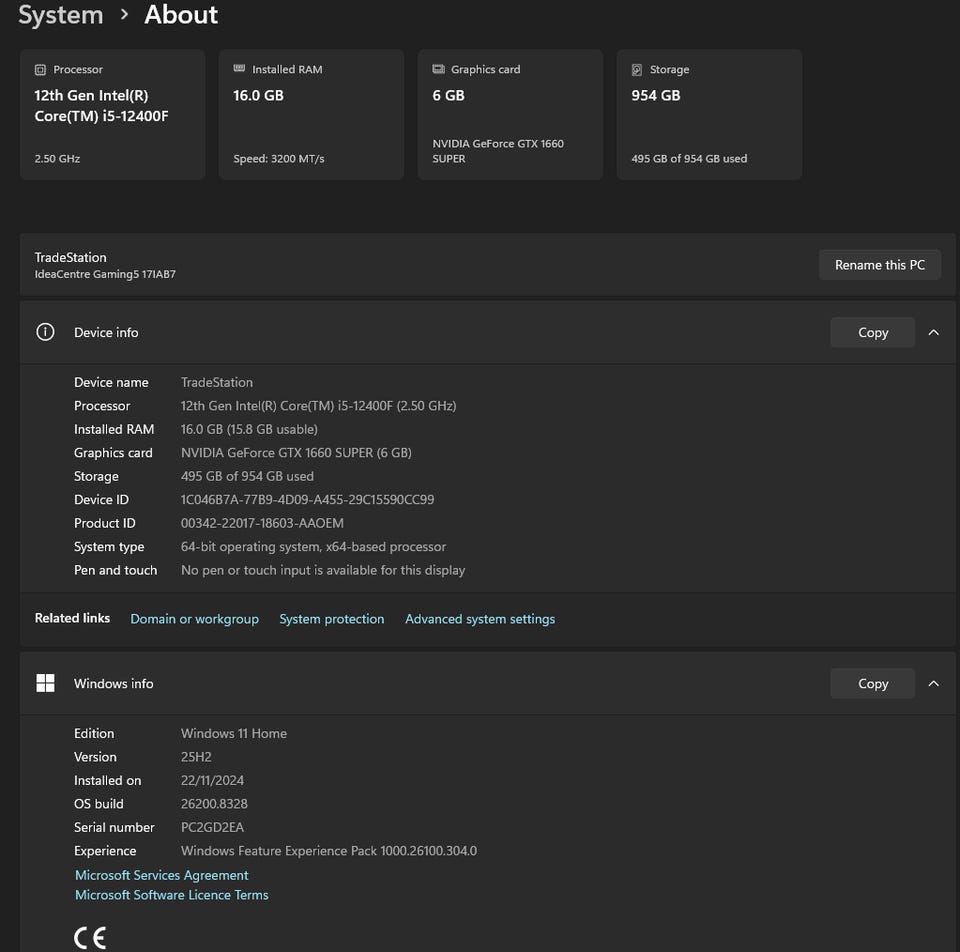
Task: Open Microsoft Software Licence Terms link
Action: tap(171, 894)
